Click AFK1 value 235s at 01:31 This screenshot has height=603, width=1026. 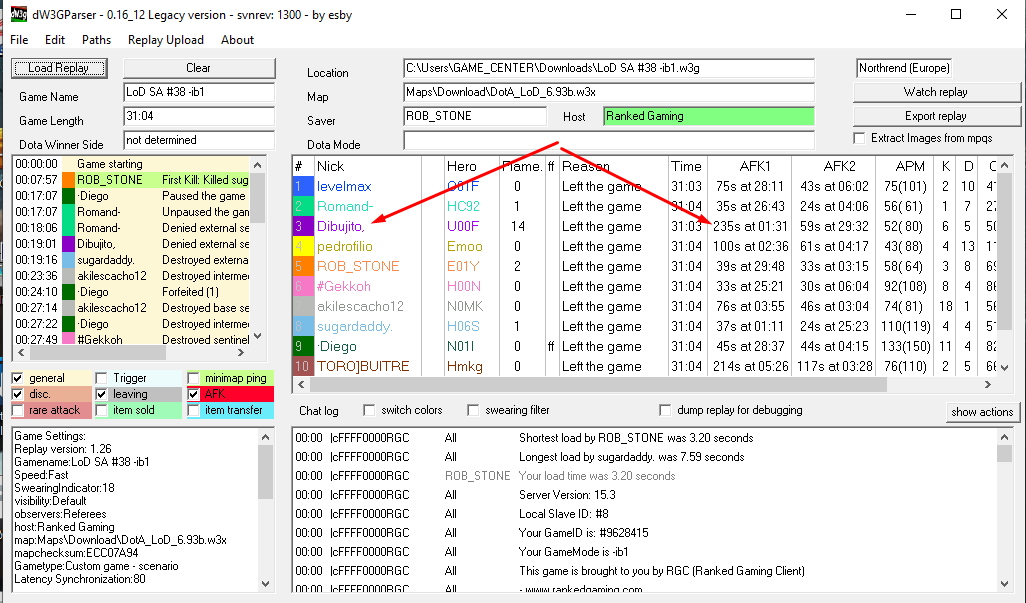[750, 226]
